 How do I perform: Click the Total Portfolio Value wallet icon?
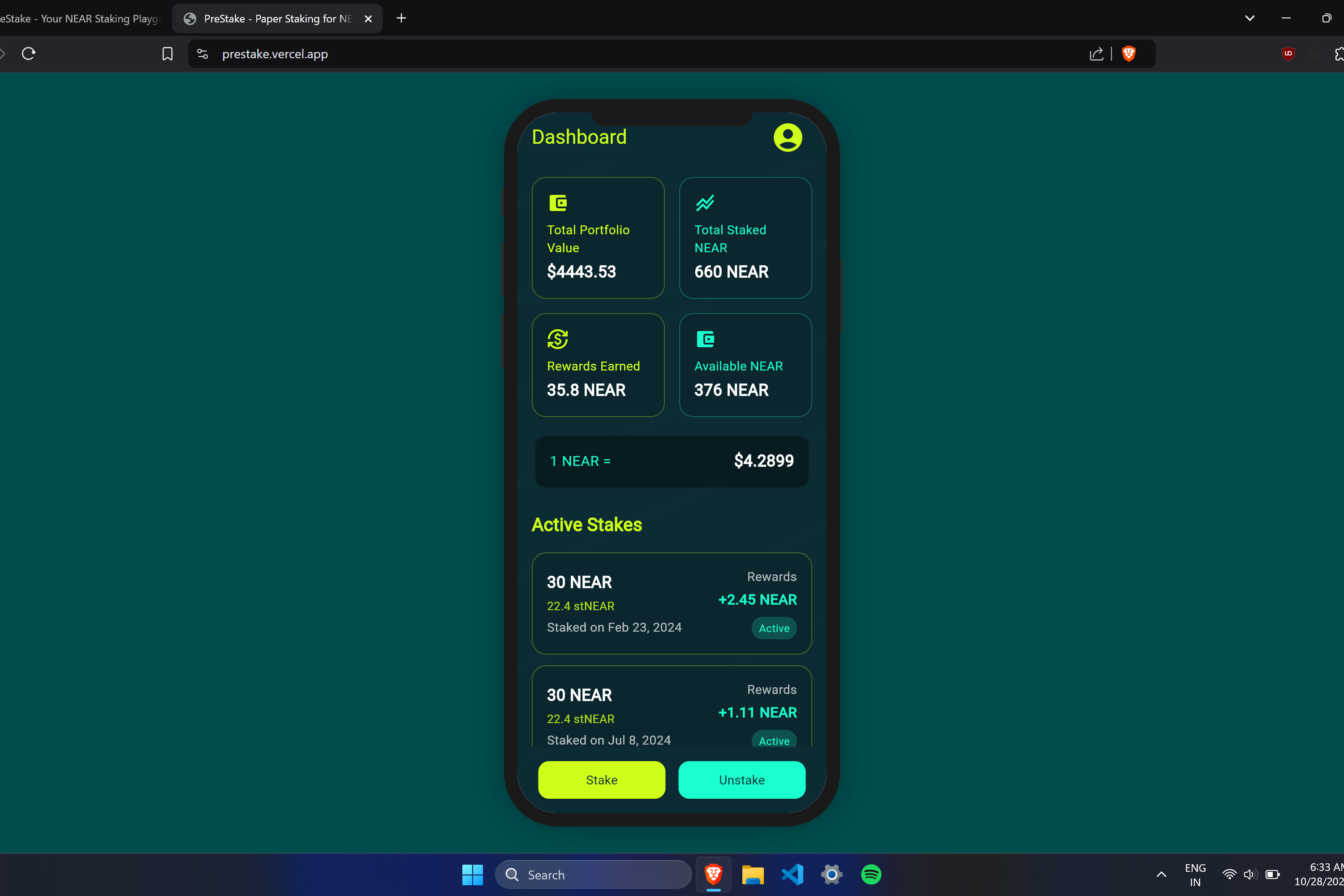point(558,203)
